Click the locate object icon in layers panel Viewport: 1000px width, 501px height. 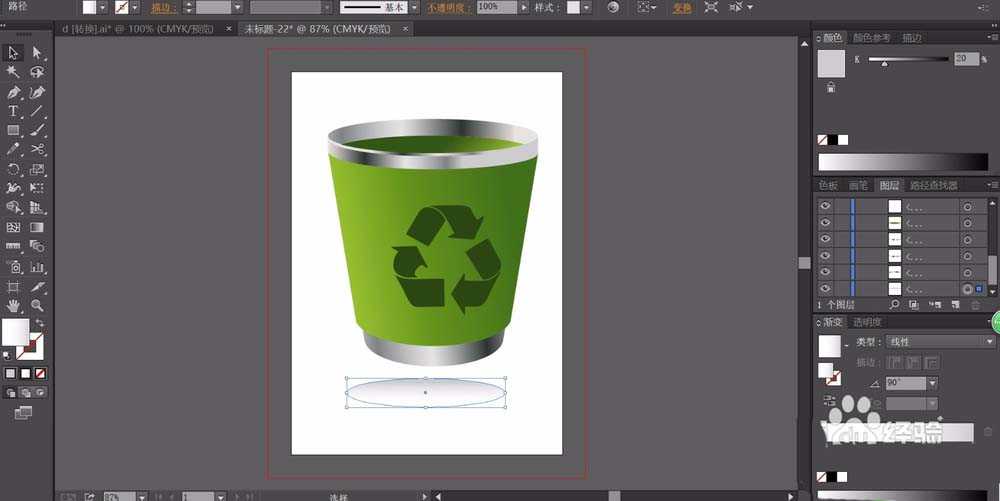[893, 304]
